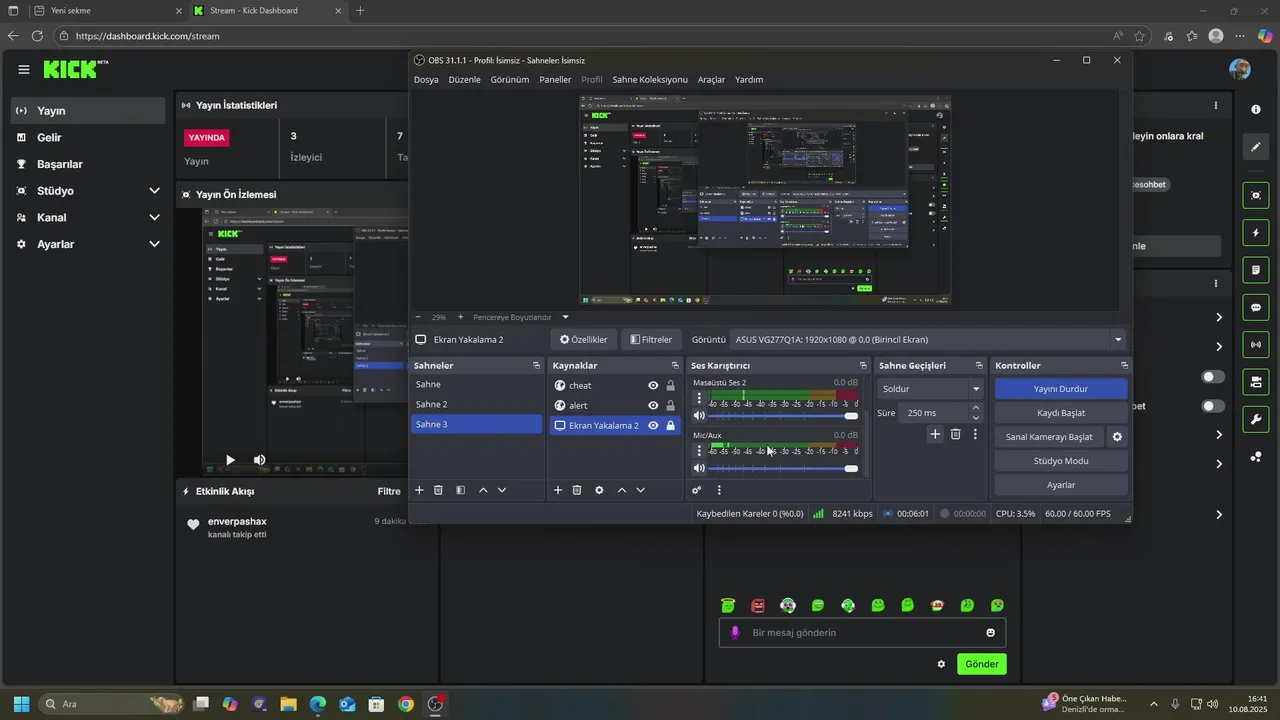Screen dimensions: 1280x720
Task: Open advanced audio properties gears icon
Action: pyautogui.click(x=697, y=490)
